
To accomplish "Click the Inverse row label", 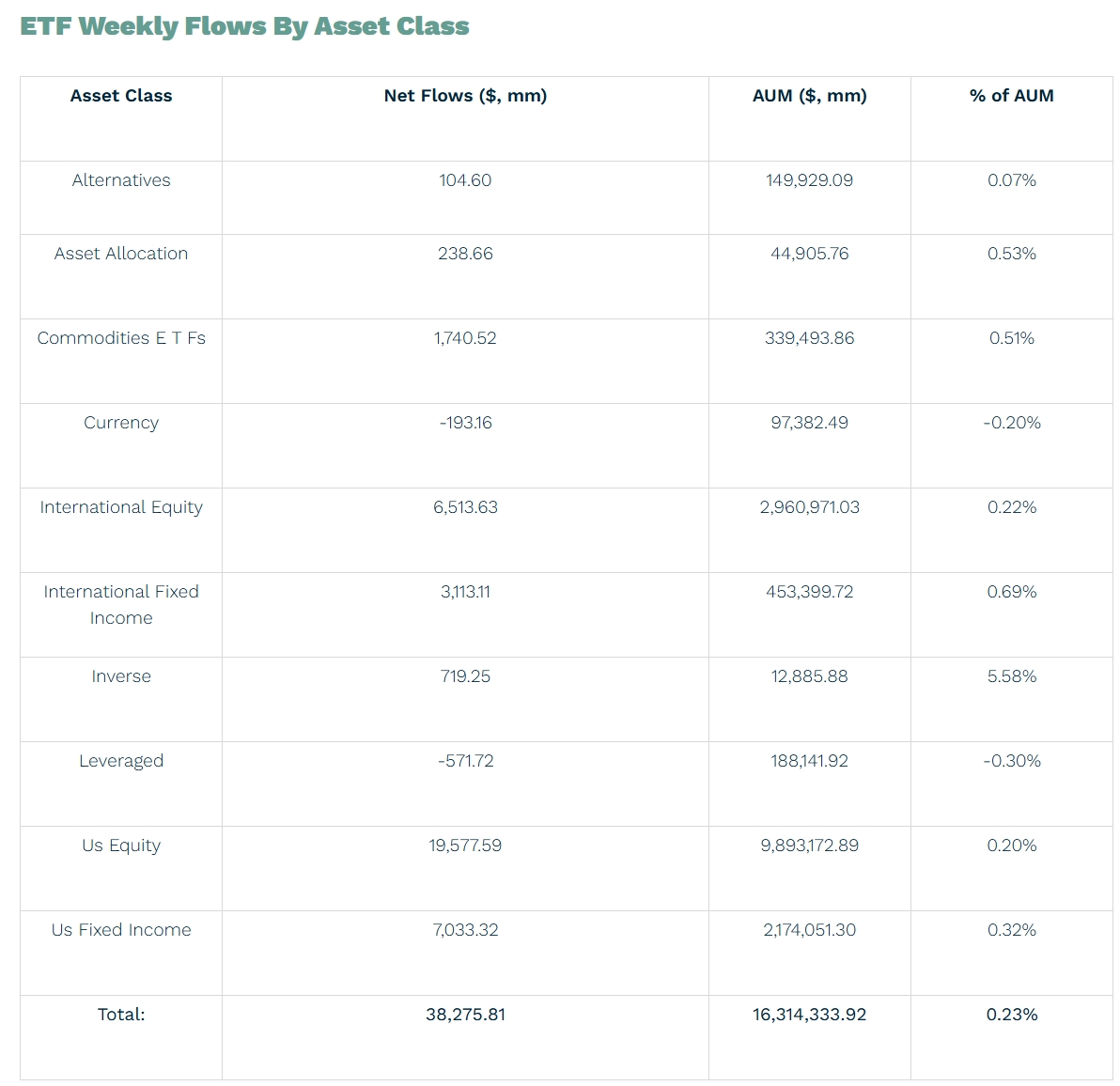I will 120,676.
